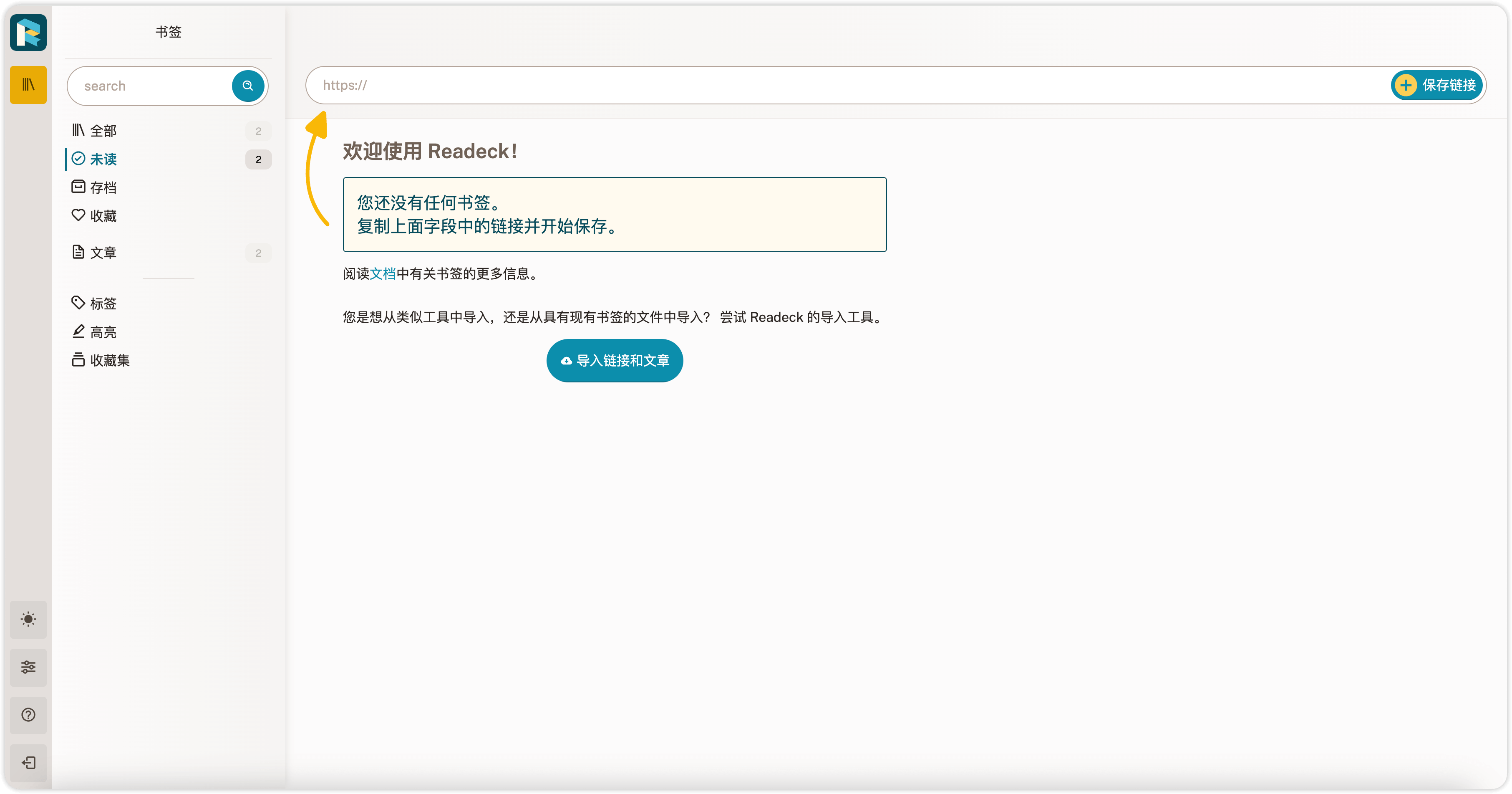Viewport: 1512px width, 794px height.
Task: Click the 收藏集 collection icon
Action: [x=78, y=359]
